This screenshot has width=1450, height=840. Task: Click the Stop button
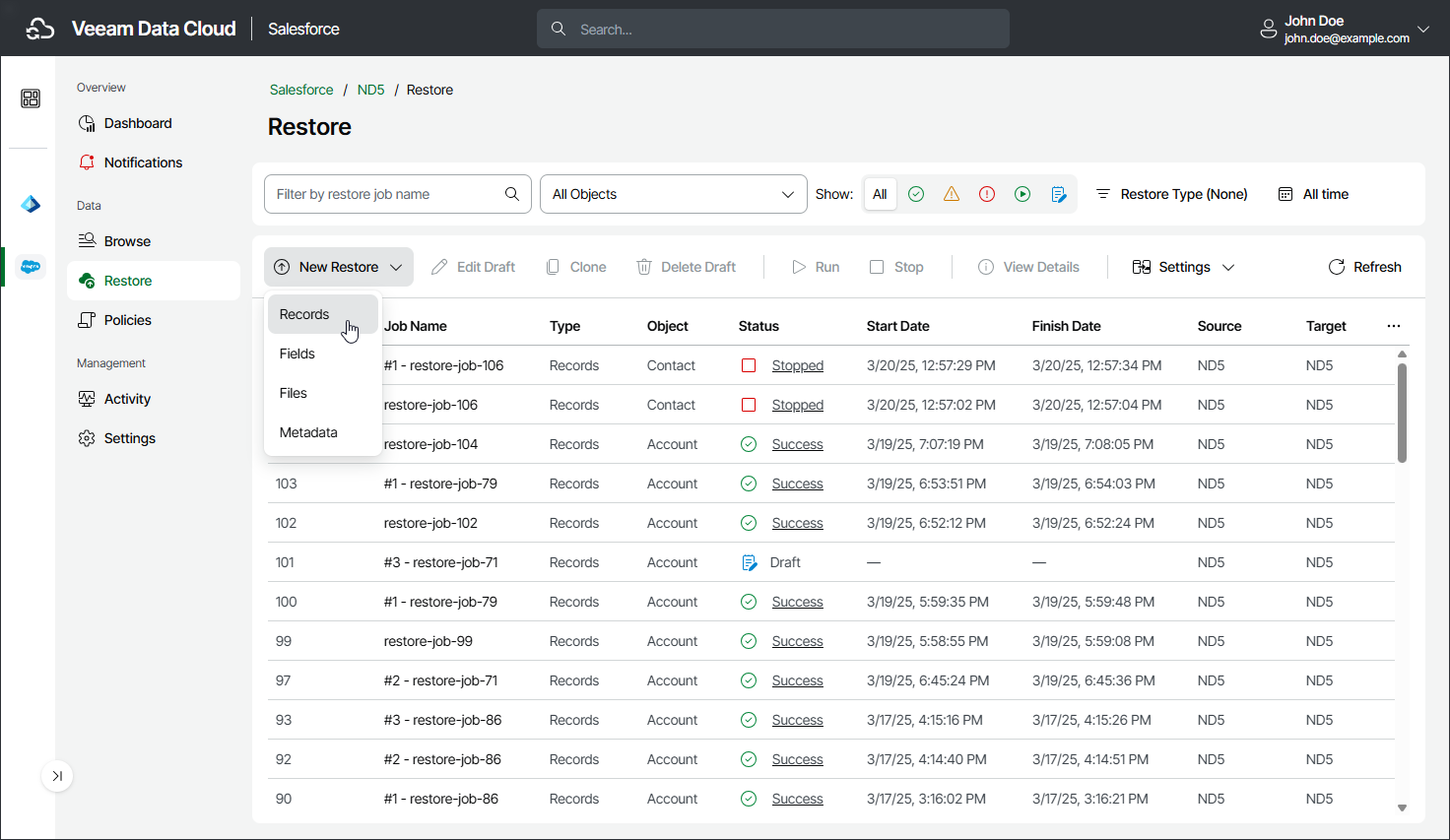click(x=896, y=267)
